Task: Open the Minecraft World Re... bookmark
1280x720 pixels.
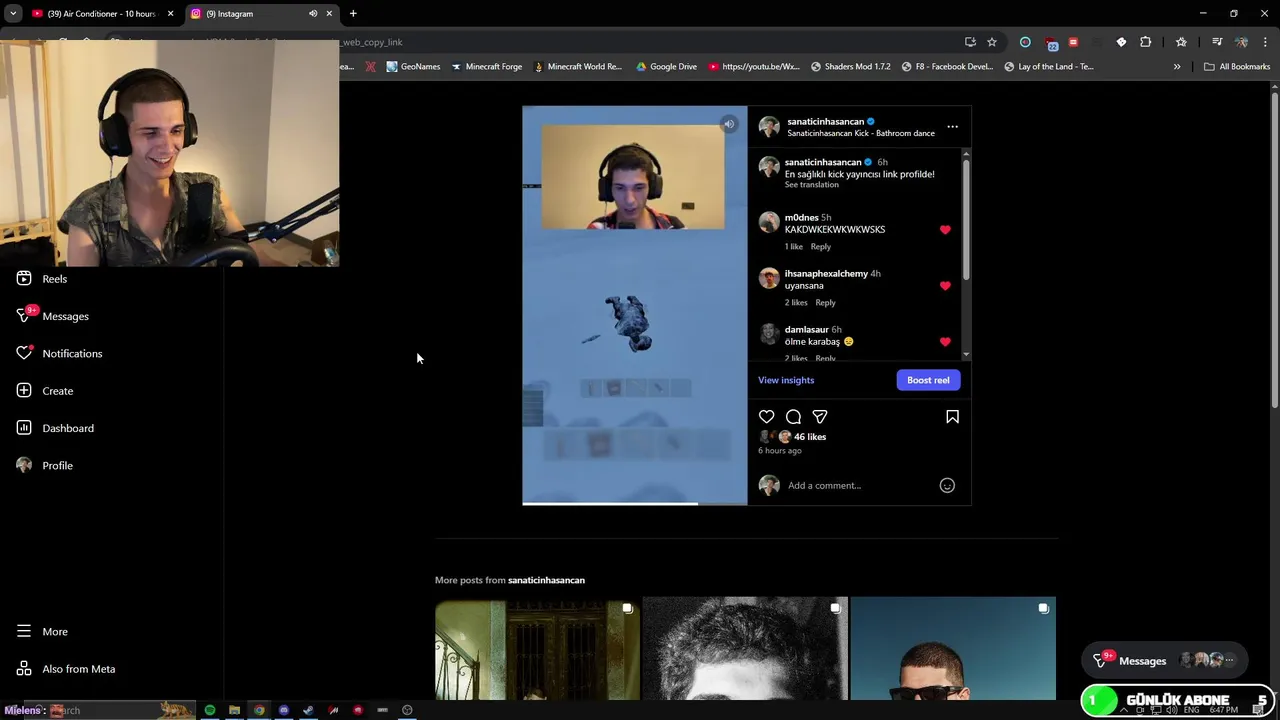Action: [578, 67]
